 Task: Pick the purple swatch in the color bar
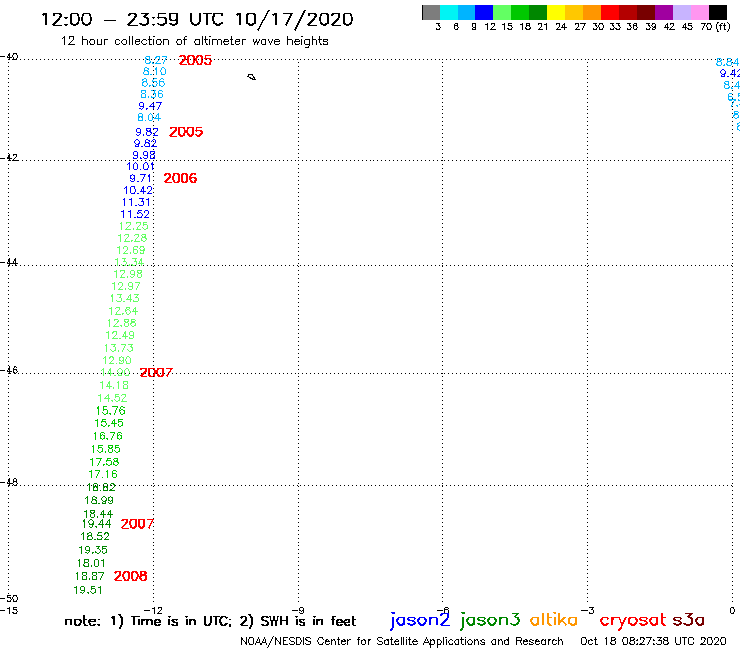click(664, 12)
